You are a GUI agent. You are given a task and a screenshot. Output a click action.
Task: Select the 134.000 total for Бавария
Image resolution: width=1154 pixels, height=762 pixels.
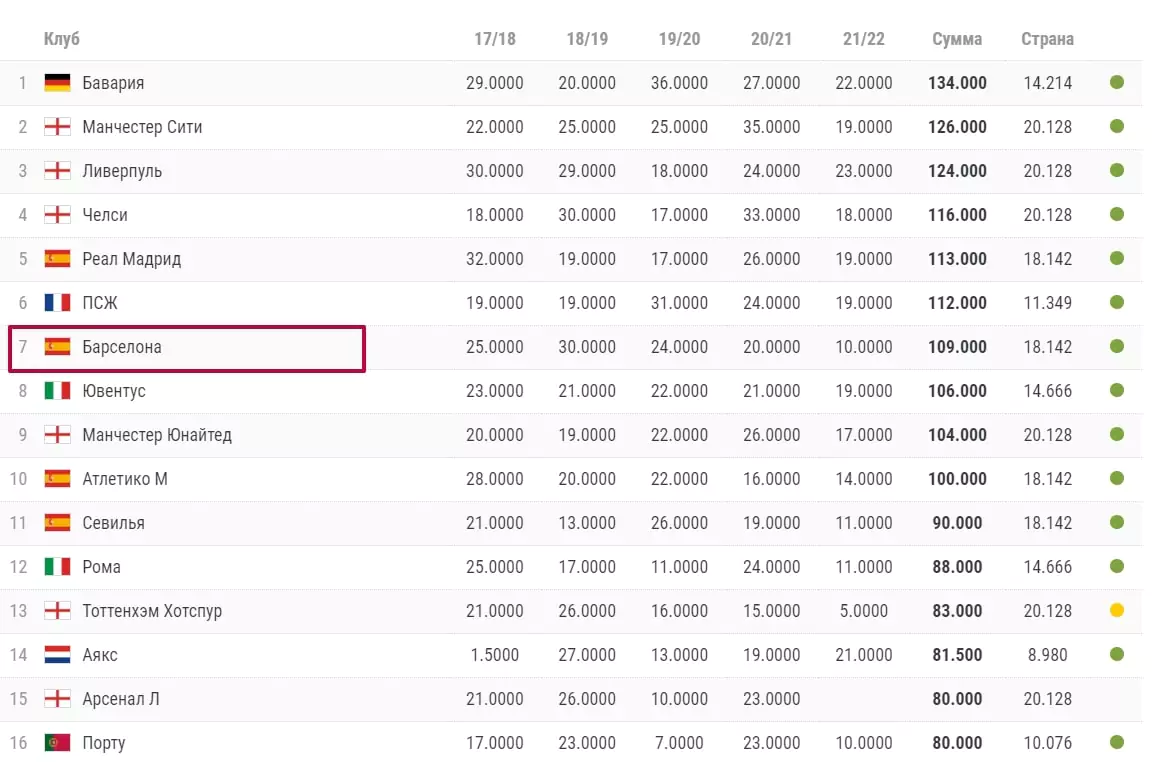coord(957,82)
